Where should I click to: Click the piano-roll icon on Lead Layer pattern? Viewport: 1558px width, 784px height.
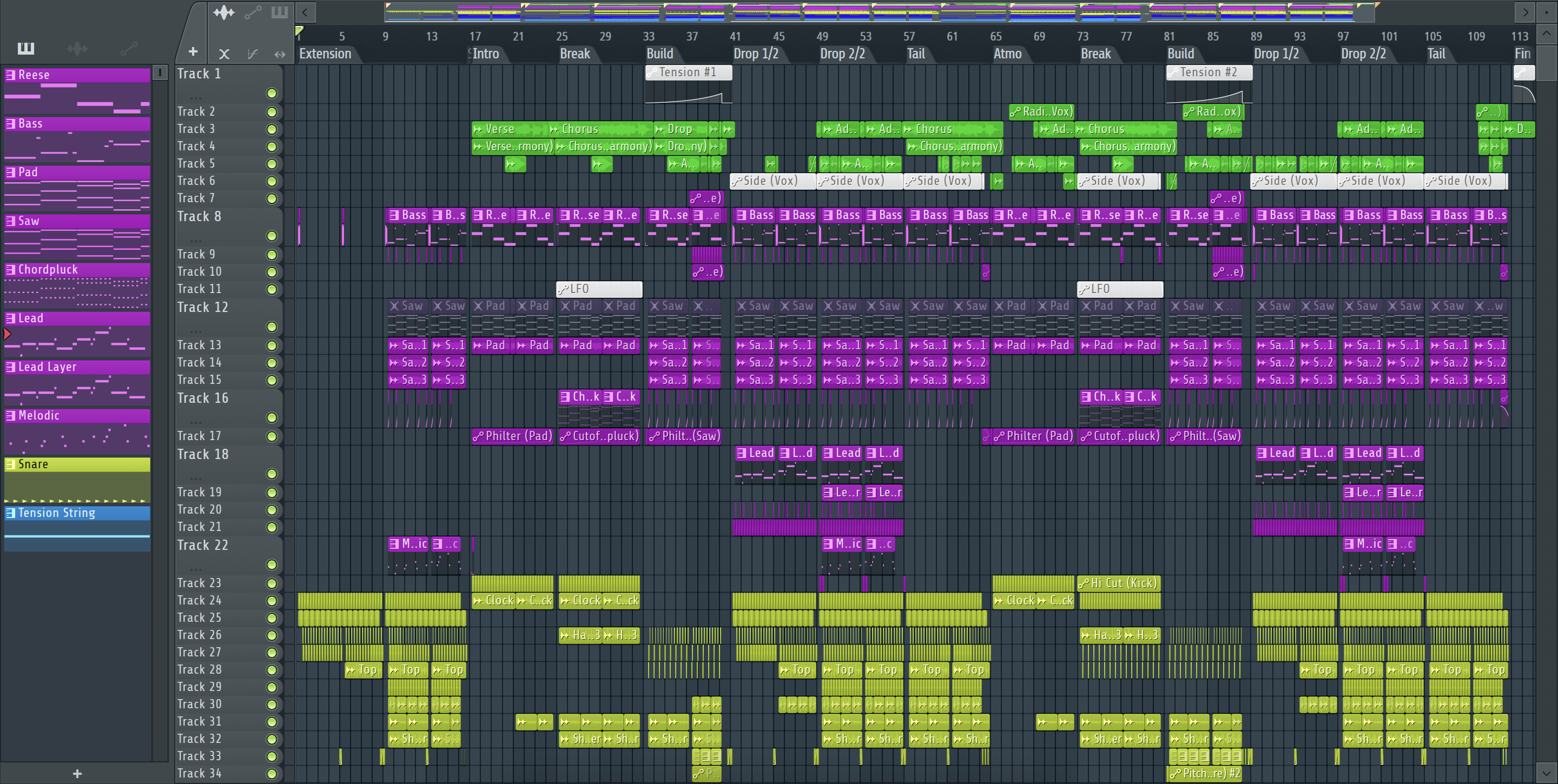coord(10,367)
